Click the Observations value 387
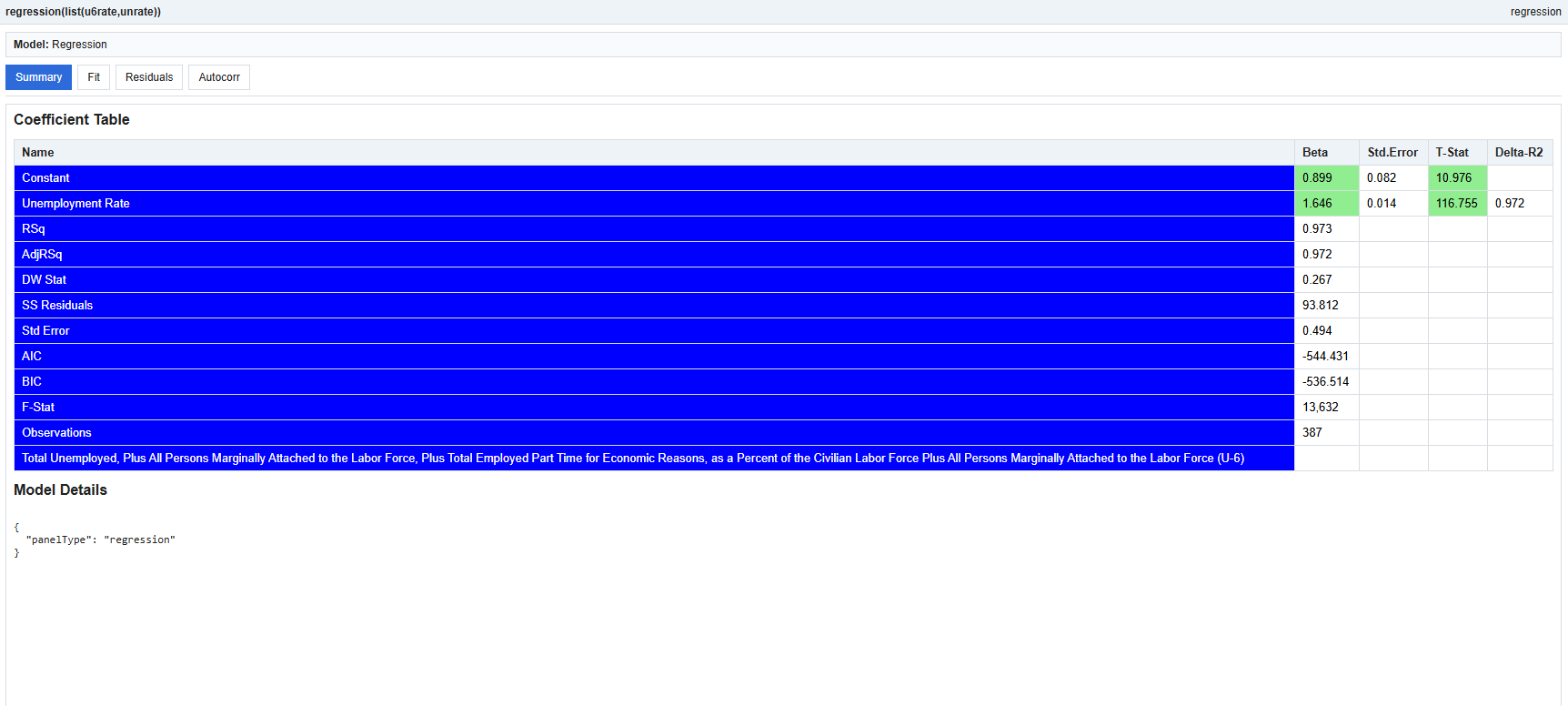The height and width of the screenshot is (706, 1568). 1326,433
